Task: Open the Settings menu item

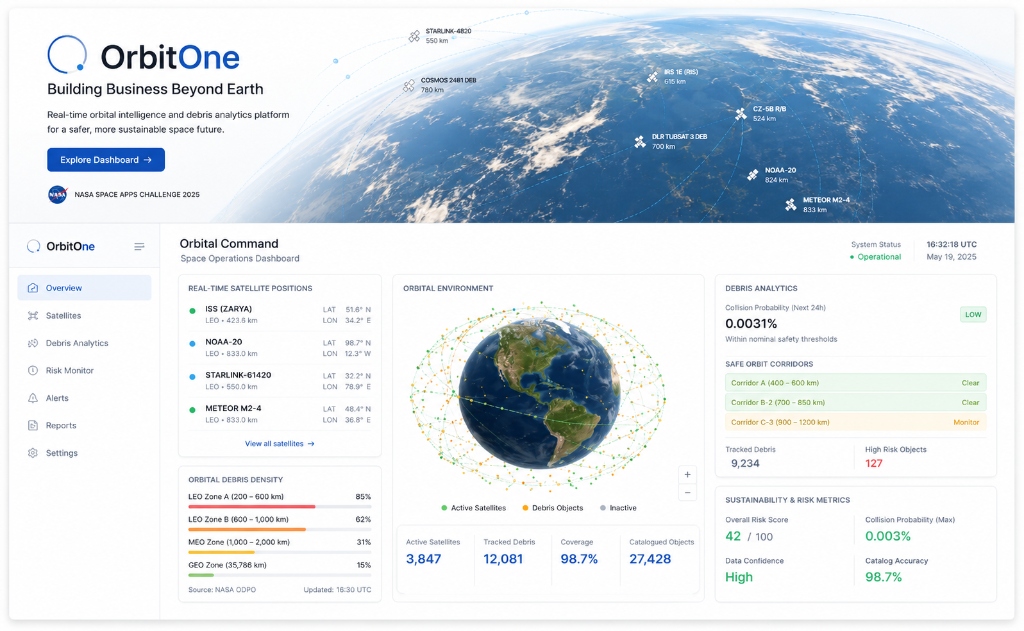Action: coord(84,453)
